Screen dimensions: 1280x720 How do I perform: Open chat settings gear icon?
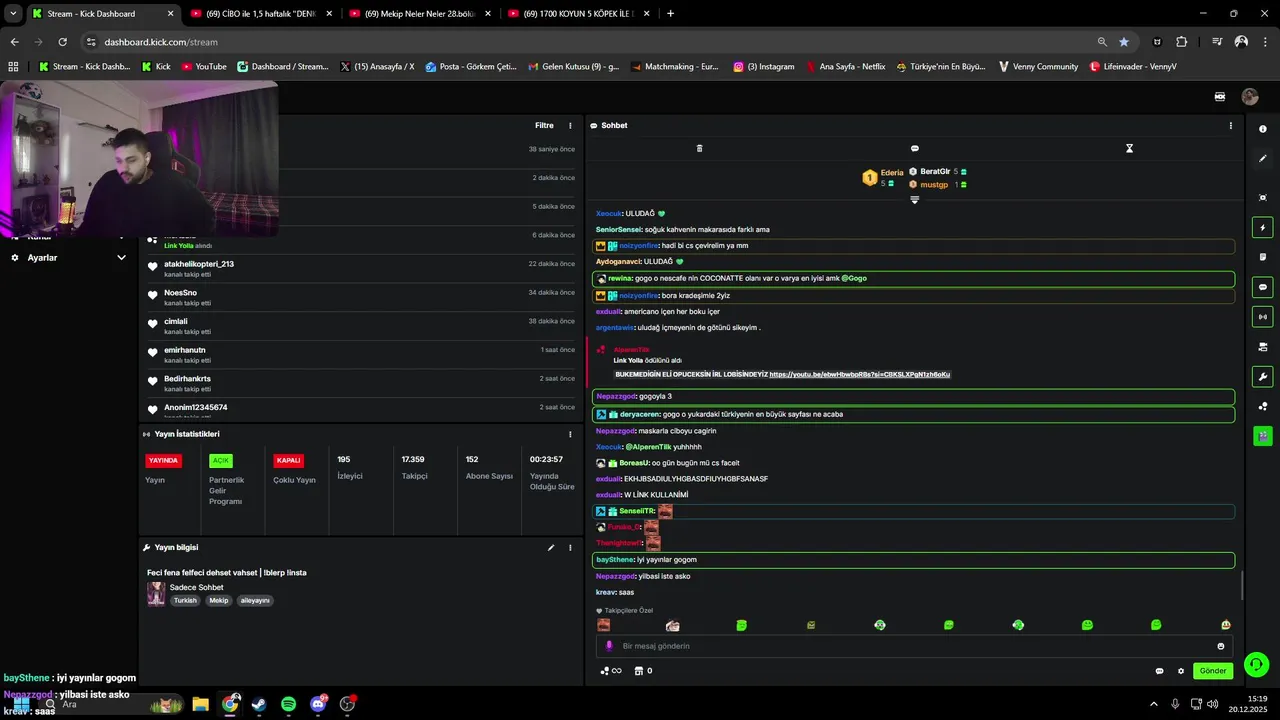[x=1180, y=671]
